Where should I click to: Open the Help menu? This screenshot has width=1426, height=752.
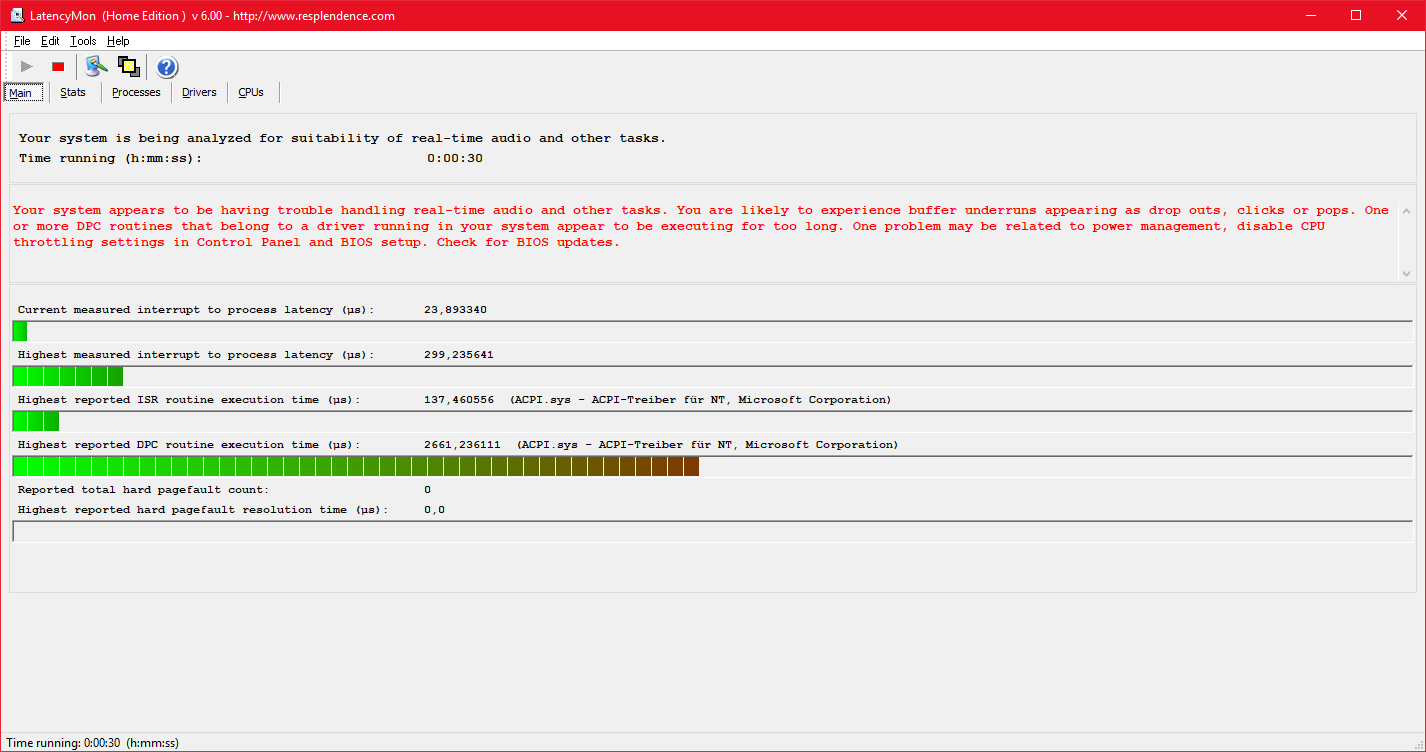[x=118, y=41]
